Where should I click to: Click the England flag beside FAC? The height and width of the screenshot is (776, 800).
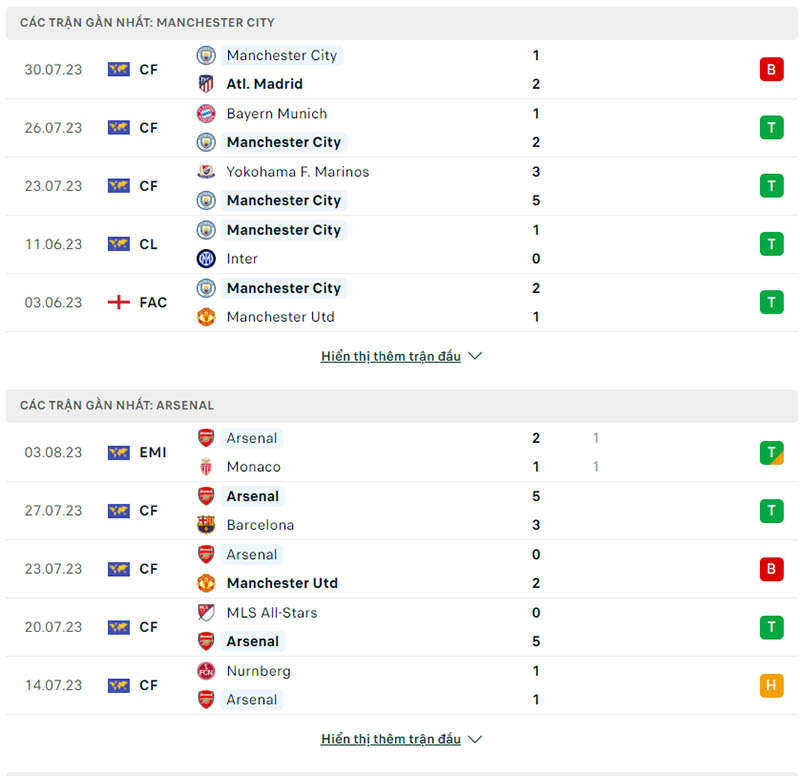[x=119, y=302]
